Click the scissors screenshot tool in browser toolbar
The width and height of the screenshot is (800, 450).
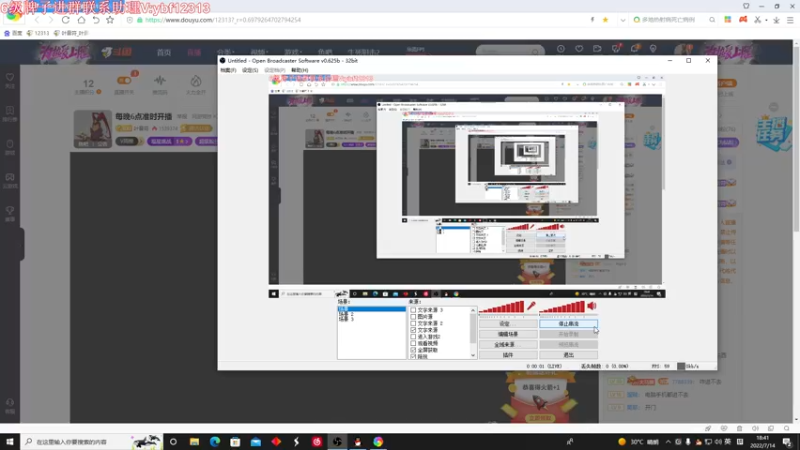point(758,20)
